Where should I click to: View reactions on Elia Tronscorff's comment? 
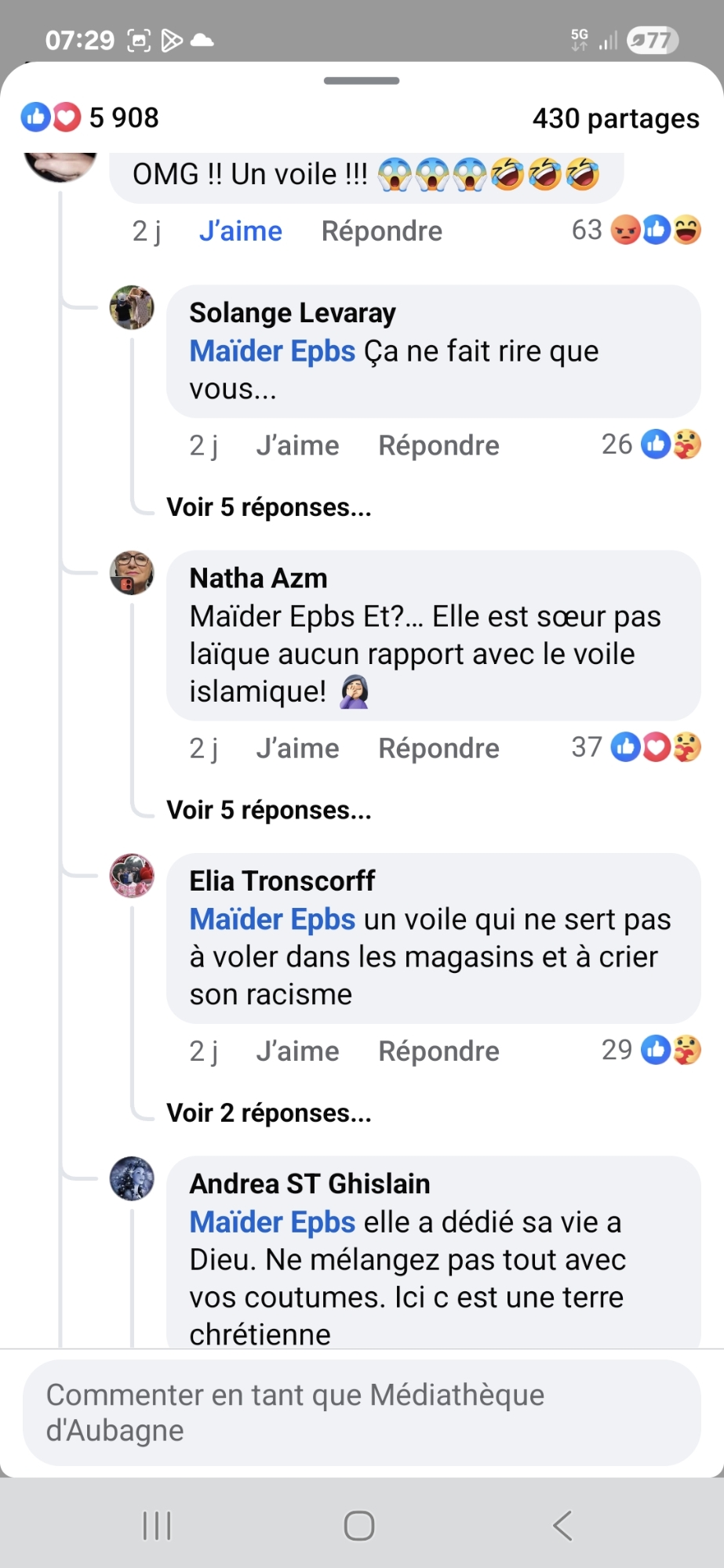point(651,1050)
